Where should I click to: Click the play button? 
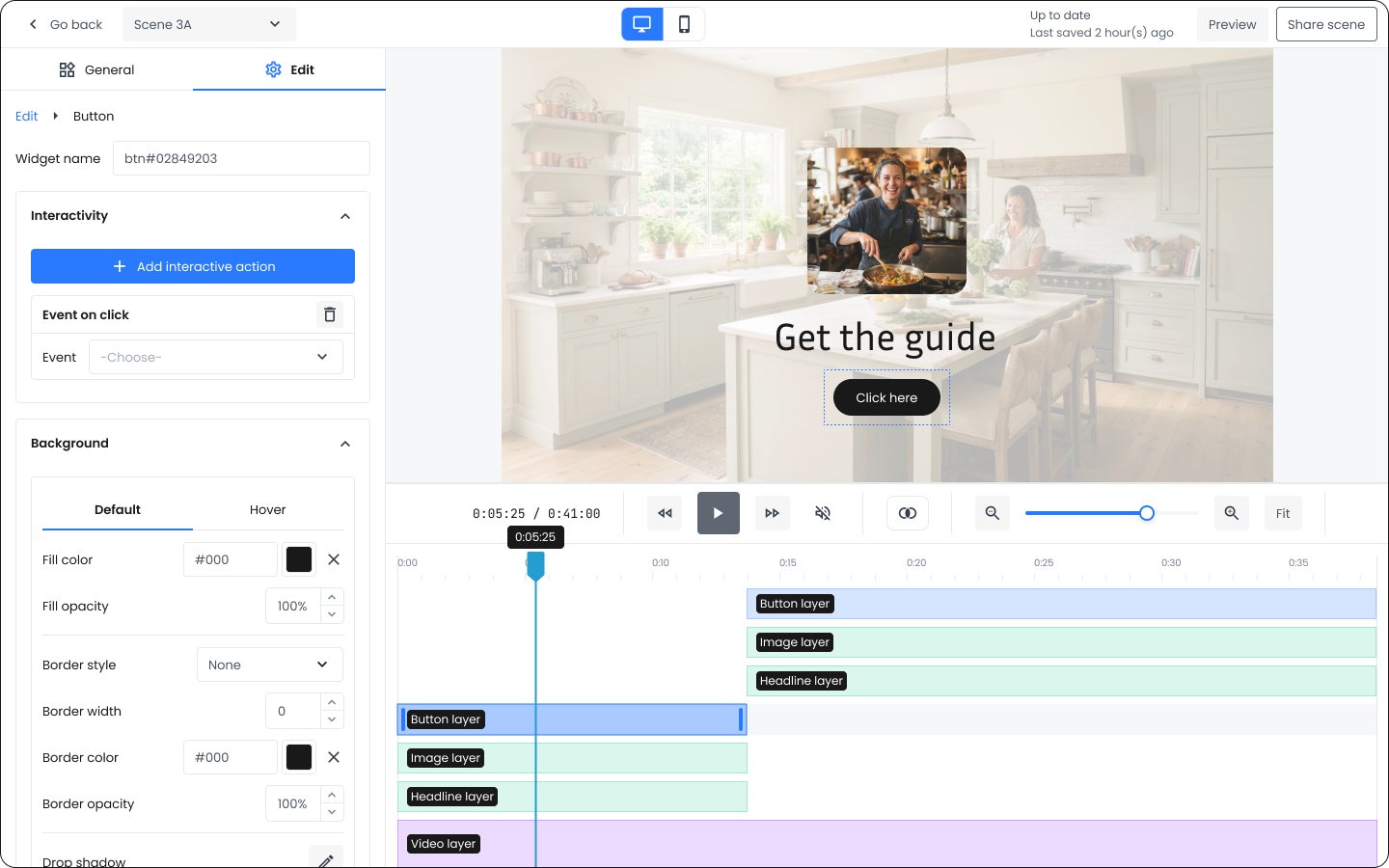point(719,513)
